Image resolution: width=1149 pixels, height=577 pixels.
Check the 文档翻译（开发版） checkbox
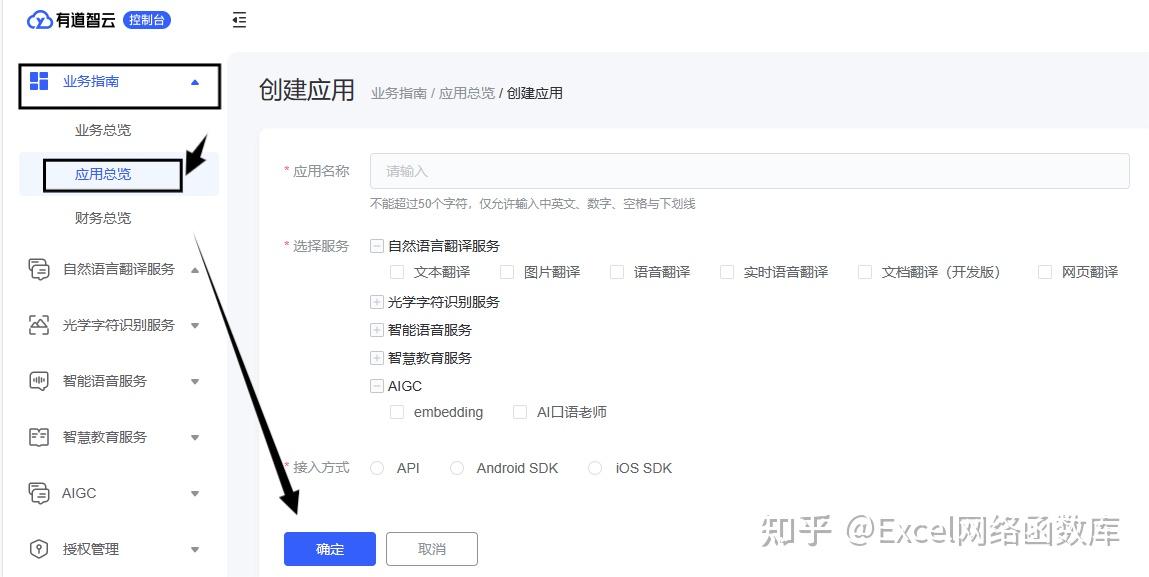pos(865,272)
